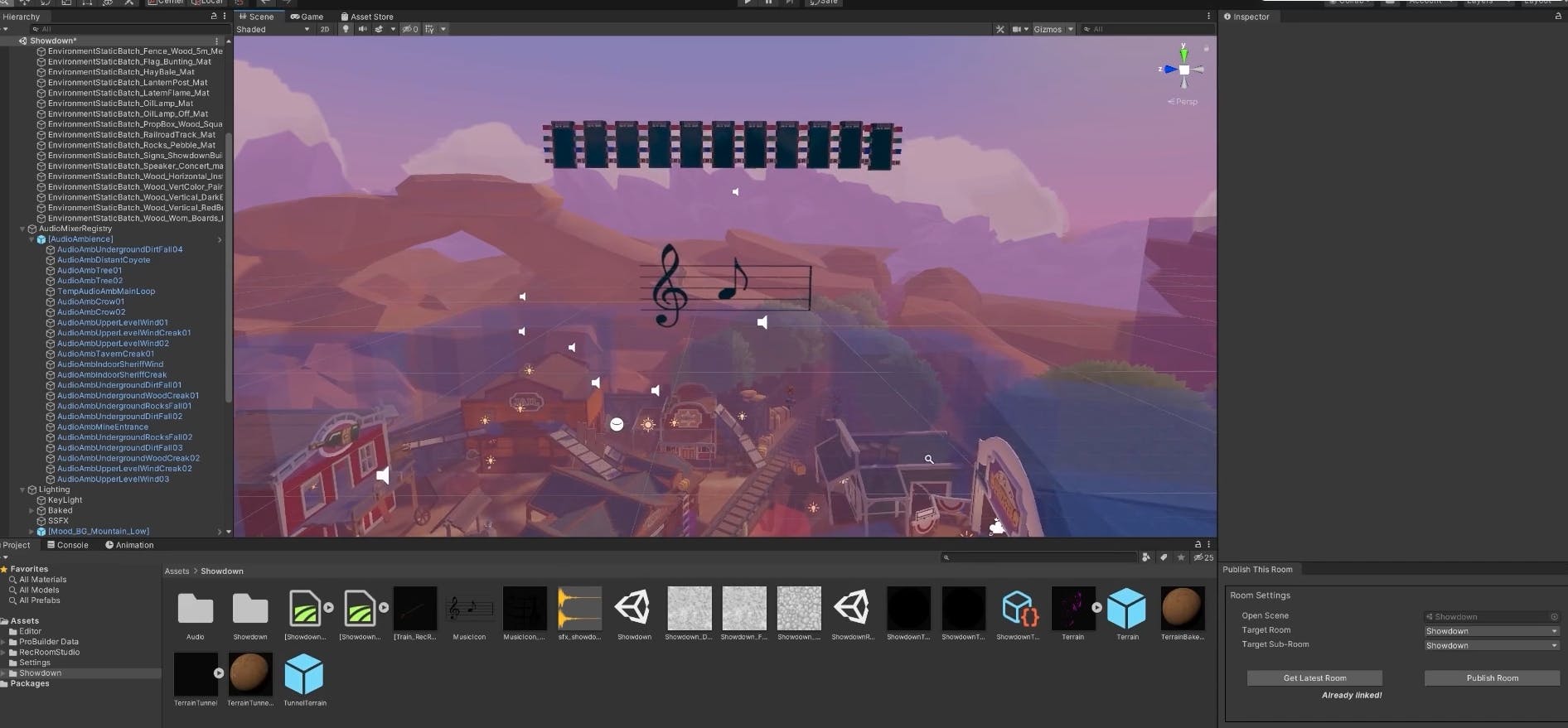Open the Asset Store tab
Viewport: 1568px width, 728px height.
point(367,17)
